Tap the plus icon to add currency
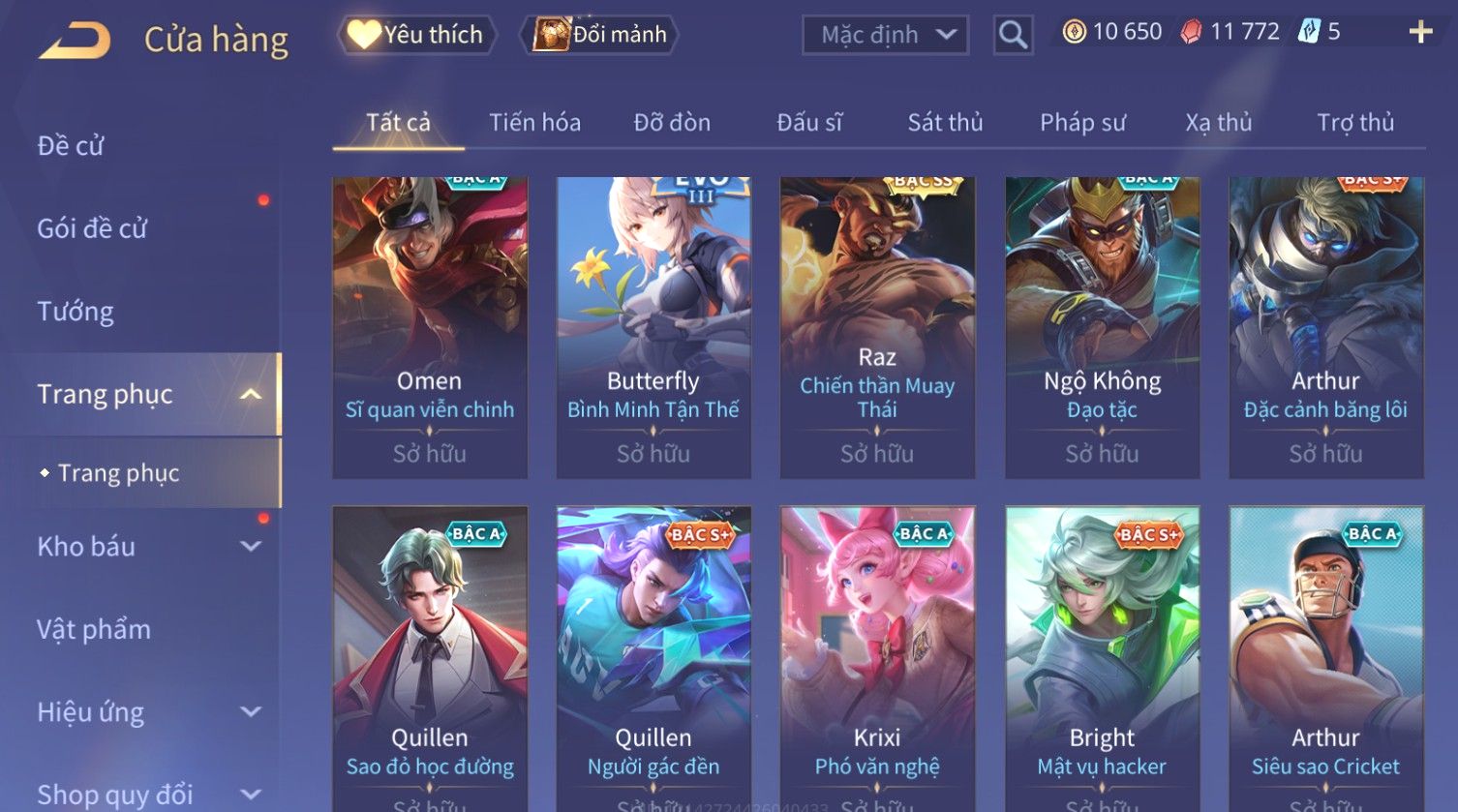The image size is (1458, 812). tap(1420, 33)
